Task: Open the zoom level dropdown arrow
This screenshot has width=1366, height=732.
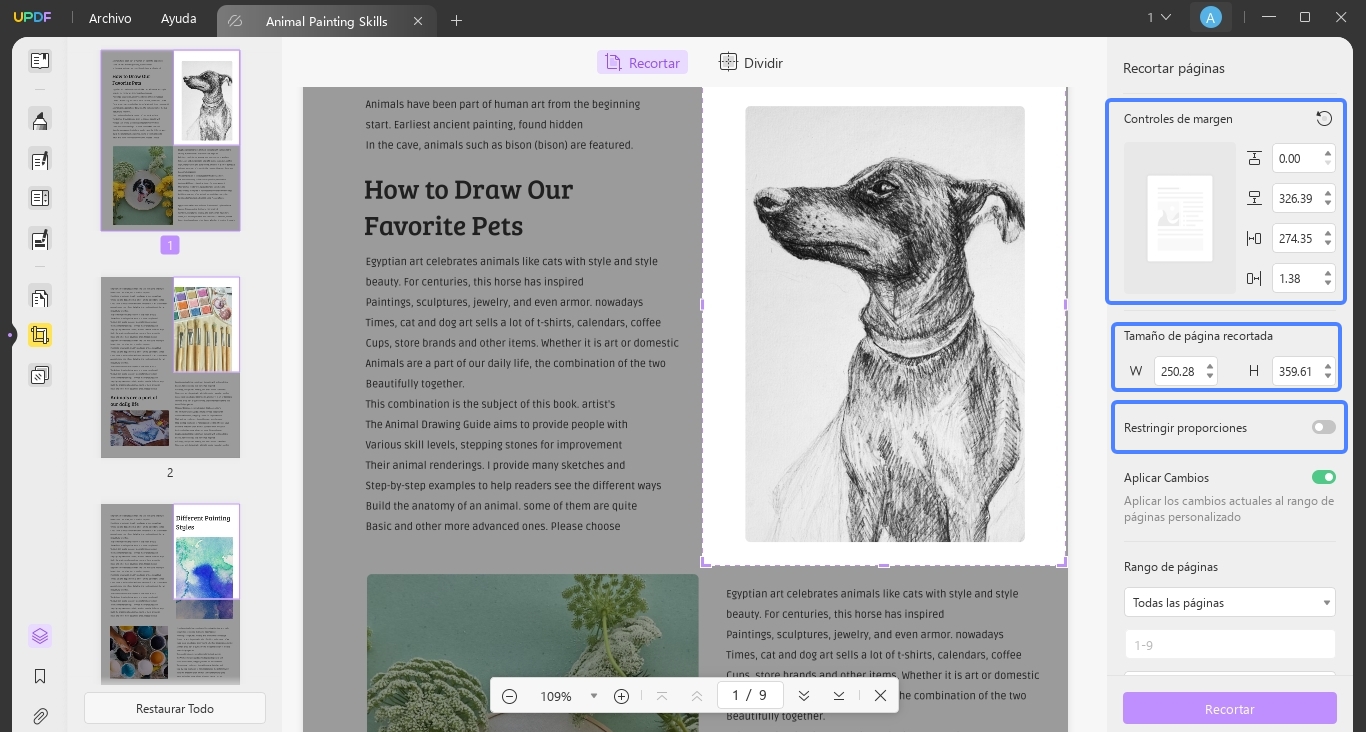Action: point(593,696)
